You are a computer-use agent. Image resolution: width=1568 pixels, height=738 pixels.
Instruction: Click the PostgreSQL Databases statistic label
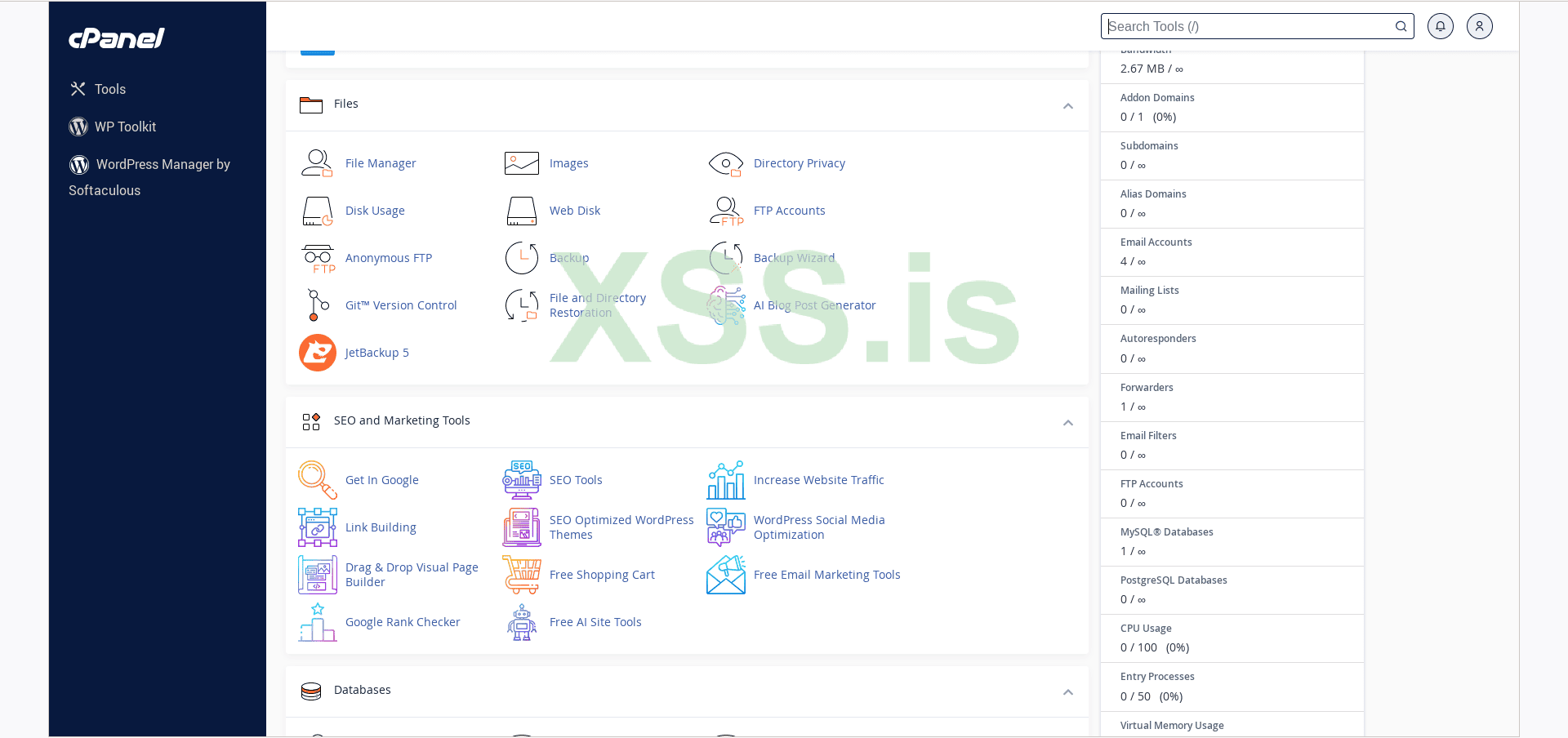tap(1174, 580)
